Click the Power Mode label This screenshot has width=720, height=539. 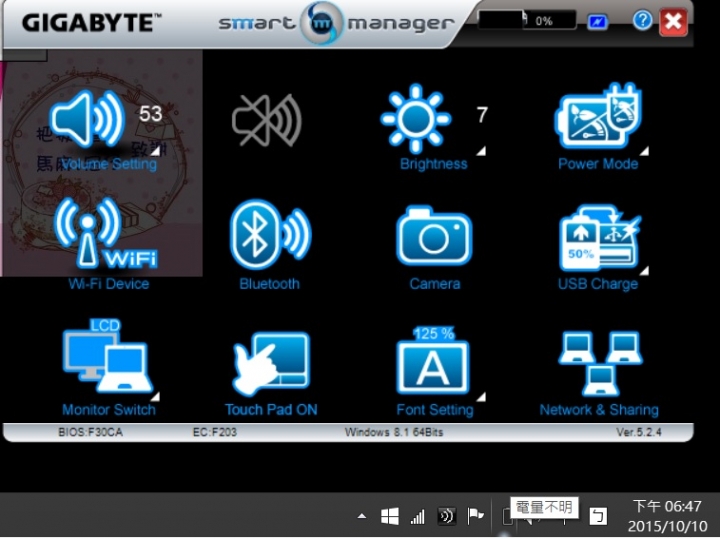tap(598, 164)
